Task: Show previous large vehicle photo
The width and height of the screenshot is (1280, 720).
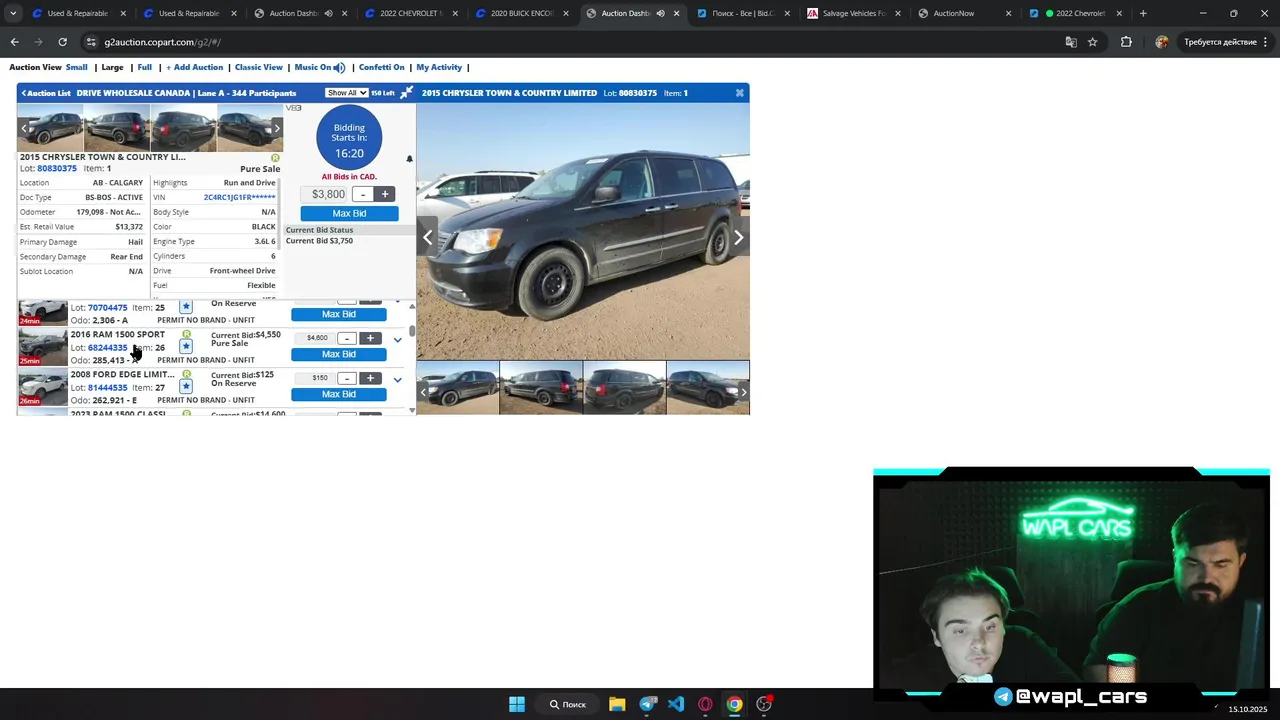Action: tap(427, 237)
